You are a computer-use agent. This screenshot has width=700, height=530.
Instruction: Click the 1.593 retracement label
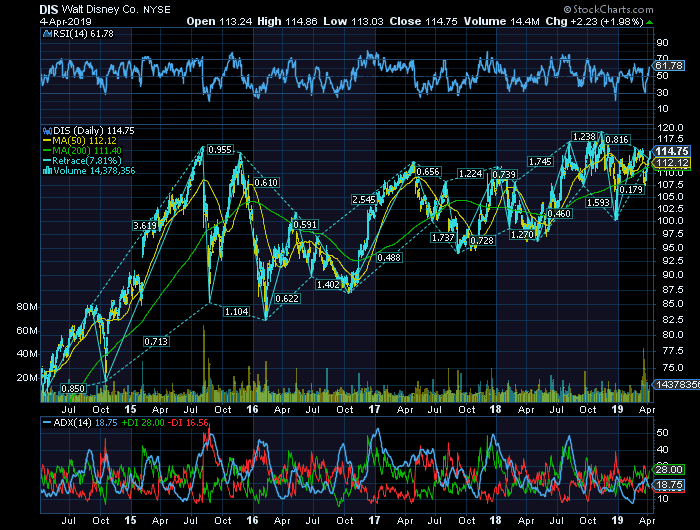[598, 202]
